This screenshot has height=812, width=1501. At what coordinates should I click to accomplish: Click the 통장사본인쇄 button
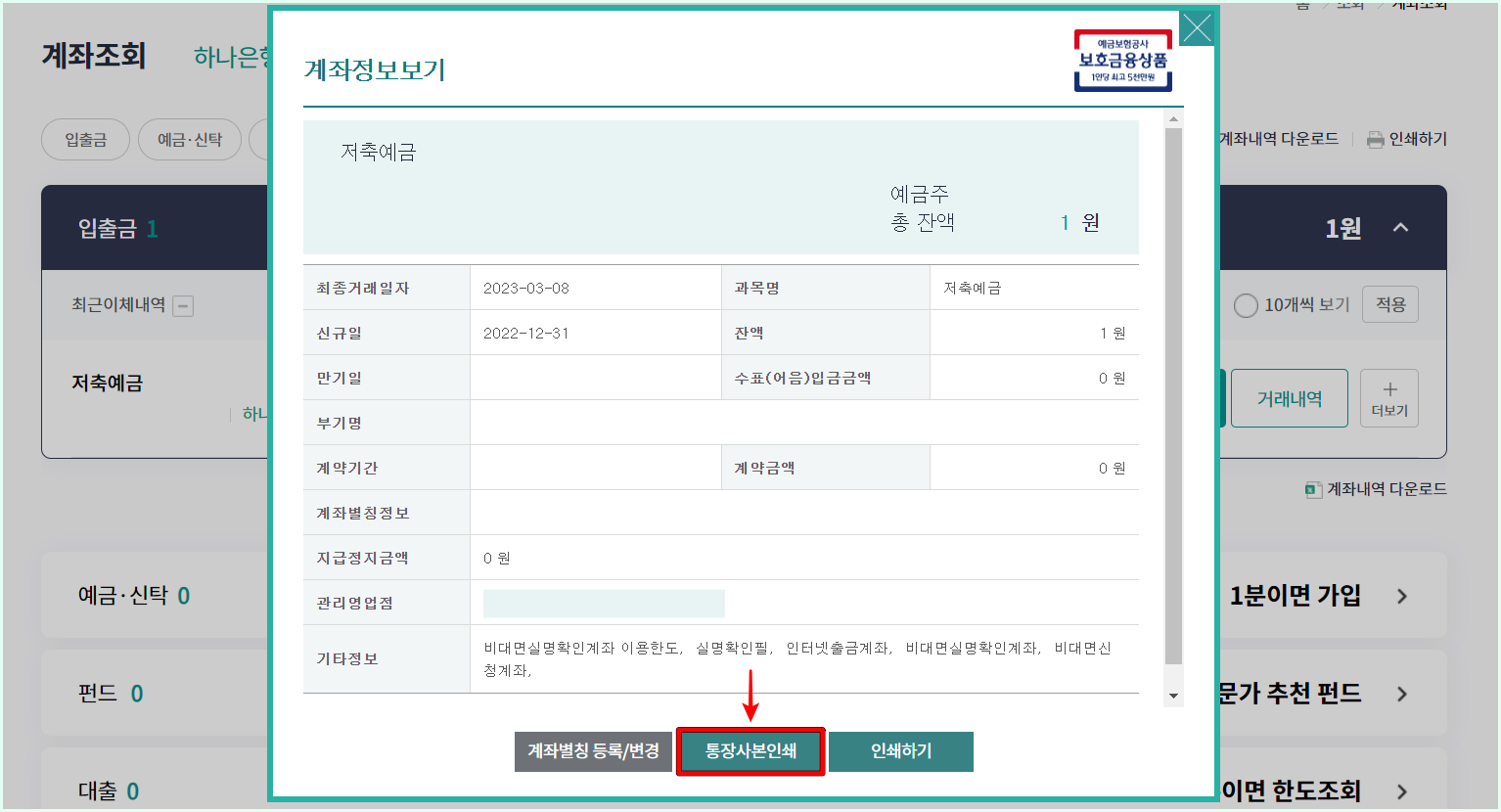[x=750, y=751]
